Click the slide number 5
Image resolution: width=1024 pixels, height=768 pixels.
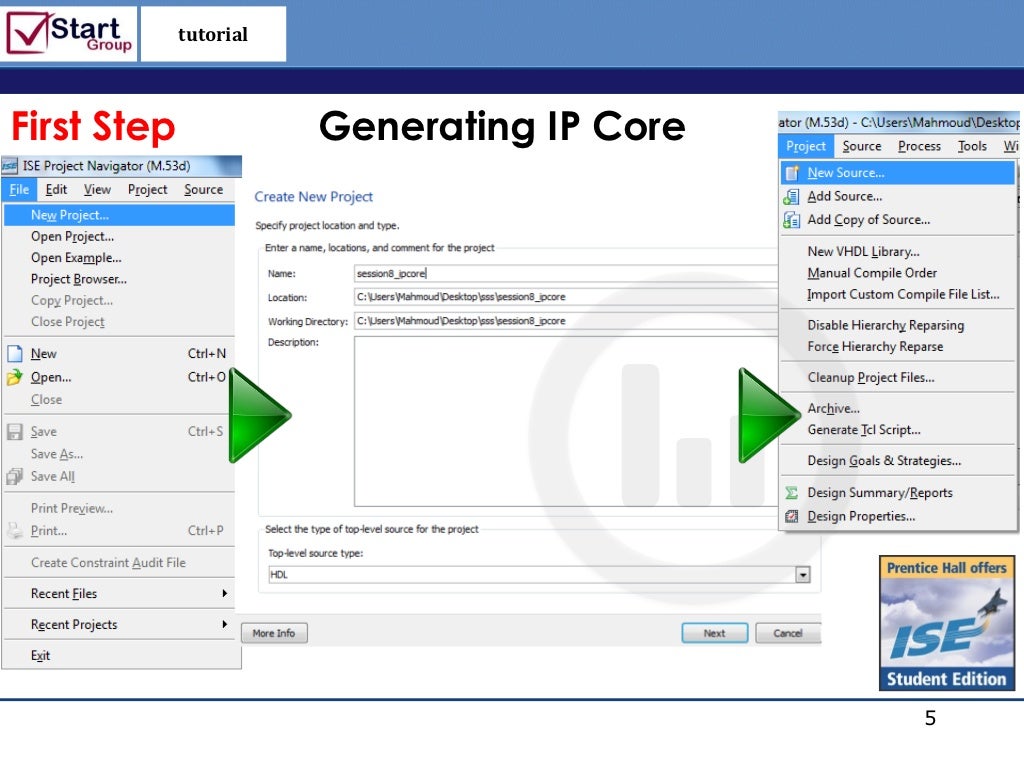click(931, 718)
